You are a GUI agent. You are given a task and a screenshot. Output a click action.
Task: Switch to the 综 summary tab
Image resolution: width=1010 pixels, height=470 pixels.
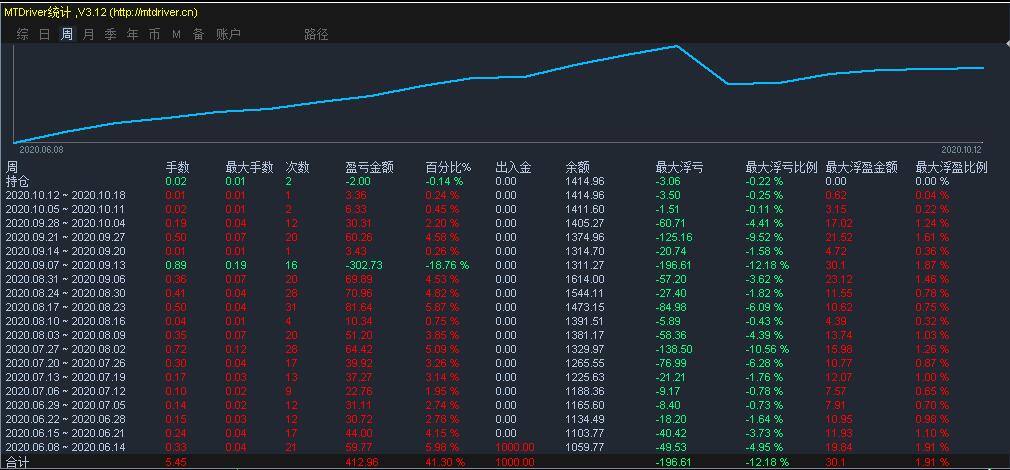(x=23, y=35)
